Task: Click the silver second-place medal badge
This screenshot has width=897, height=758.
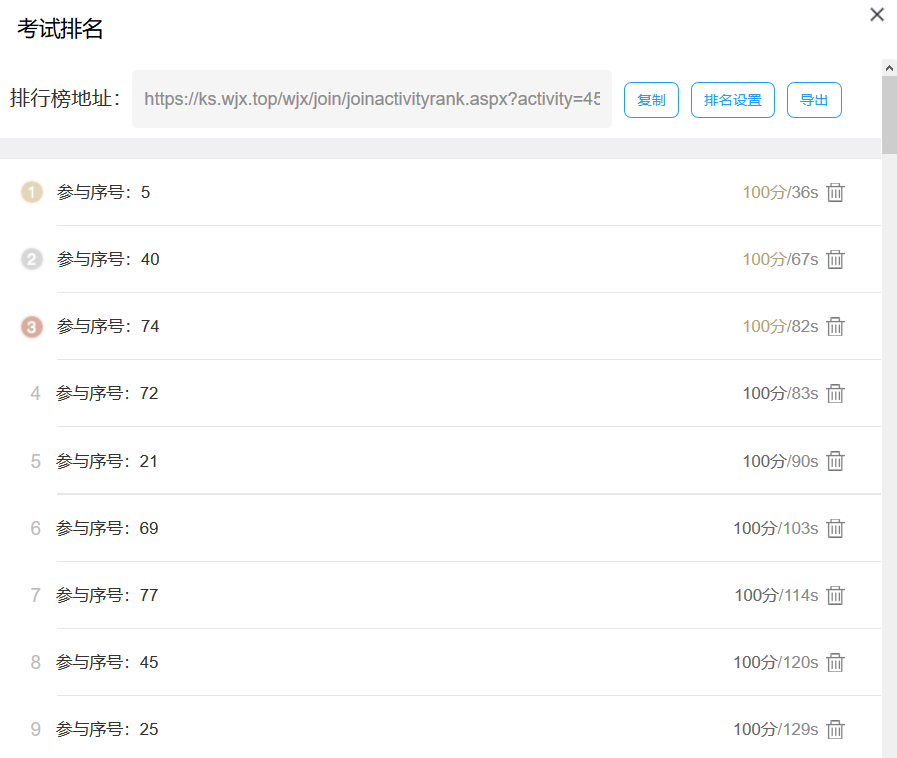Action: [x=32, y=259]
